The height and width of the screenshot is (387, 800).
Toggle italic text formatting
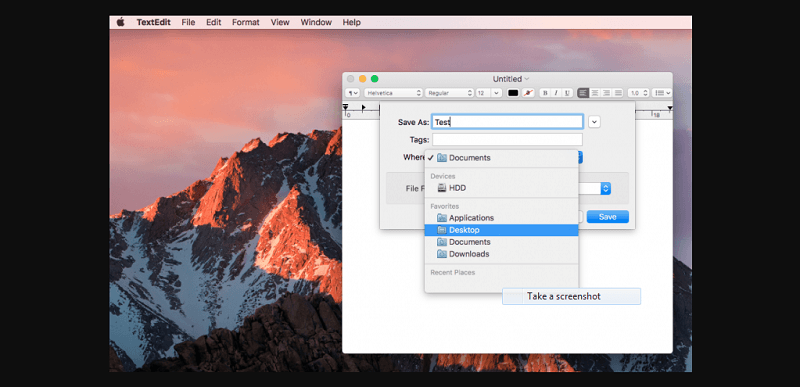tap(556, 93)
